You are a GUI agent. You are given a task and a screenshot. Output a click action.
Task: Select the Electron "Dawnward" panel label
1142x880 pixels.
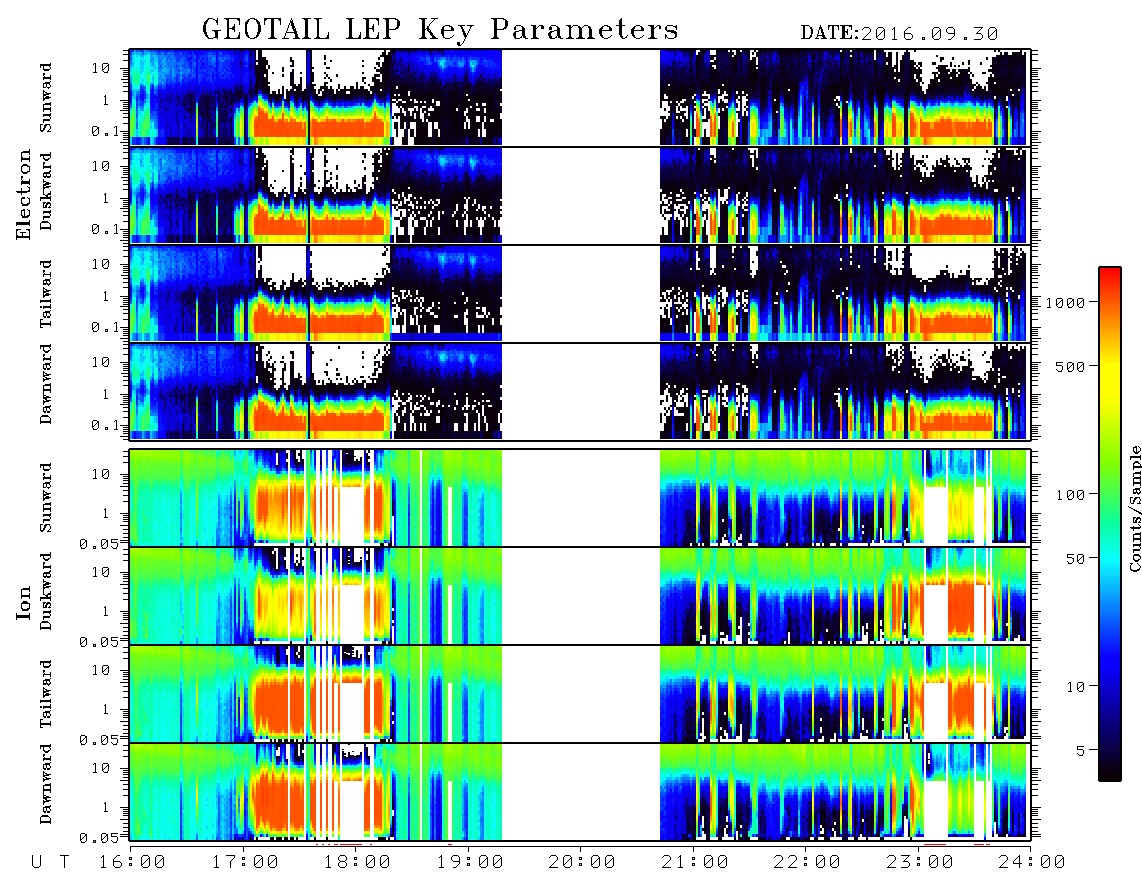pyautogui.click(x=47, y=384)
